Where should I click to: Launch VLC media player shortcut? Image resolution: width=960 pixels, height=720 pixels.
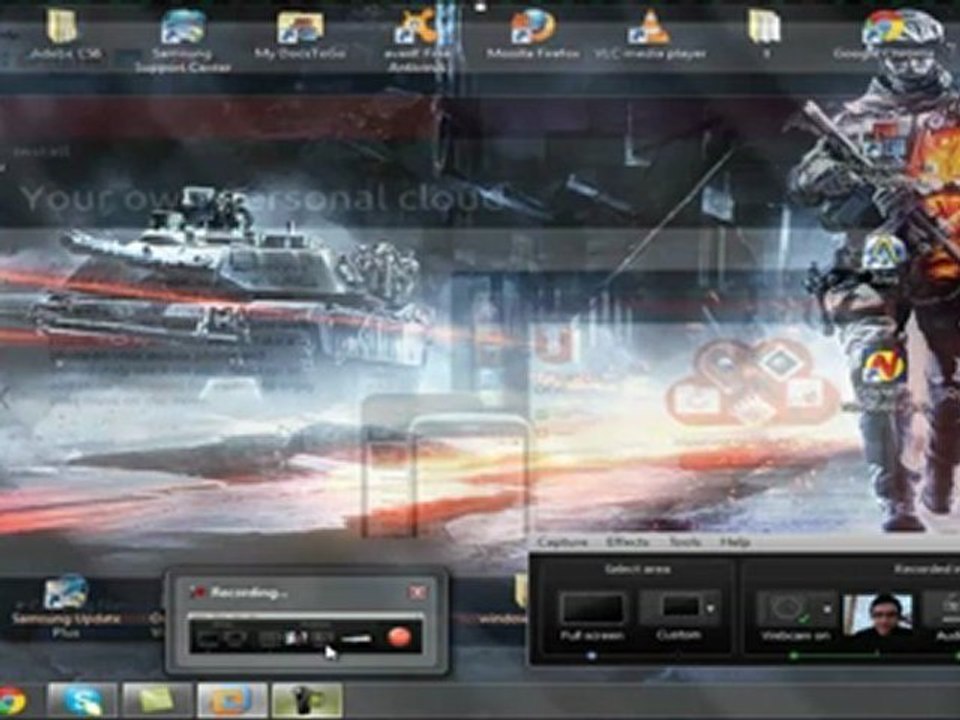(650, 34)
